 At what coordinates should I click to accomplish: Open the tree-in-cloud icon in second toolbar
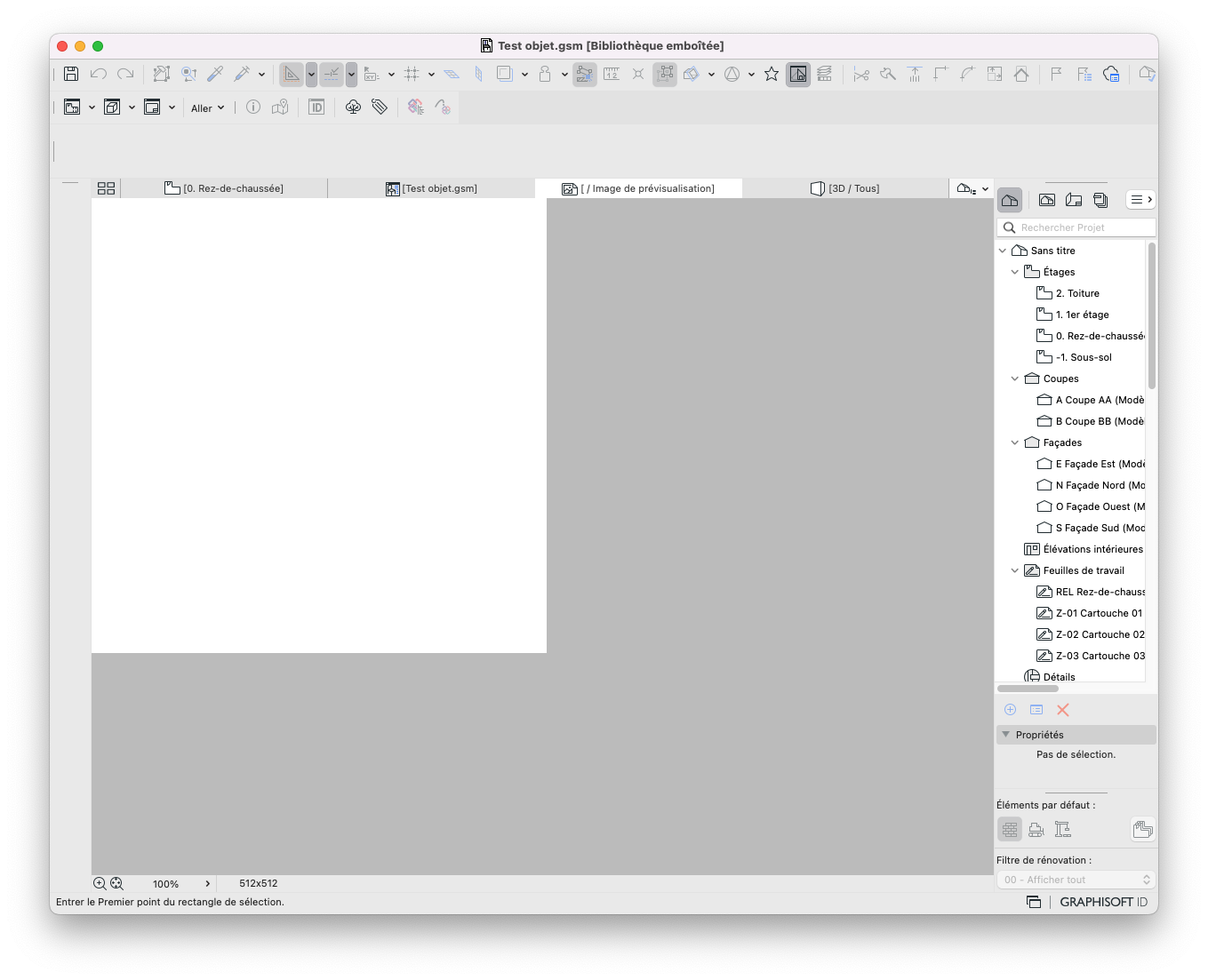[353, 108]
